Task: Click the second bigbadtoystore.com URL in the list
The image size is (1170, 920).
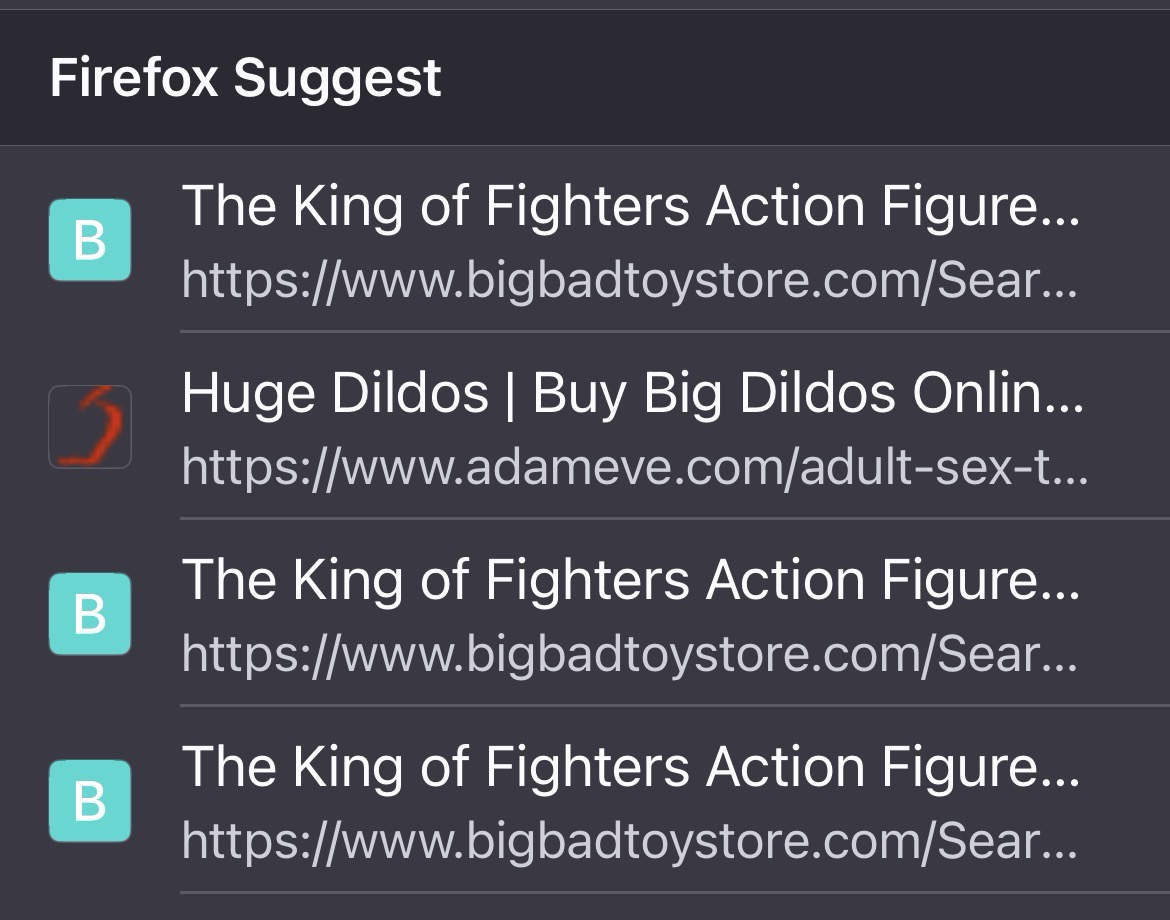Action: (x=630, y=655)
